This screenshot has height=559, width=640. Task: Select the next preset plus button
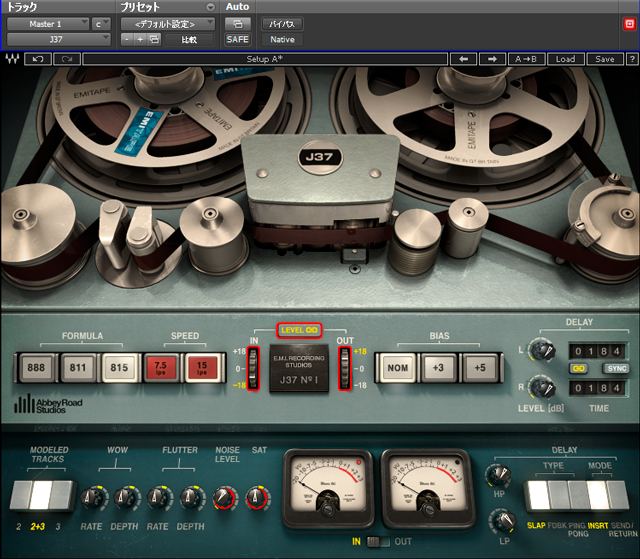click(140, 40)
